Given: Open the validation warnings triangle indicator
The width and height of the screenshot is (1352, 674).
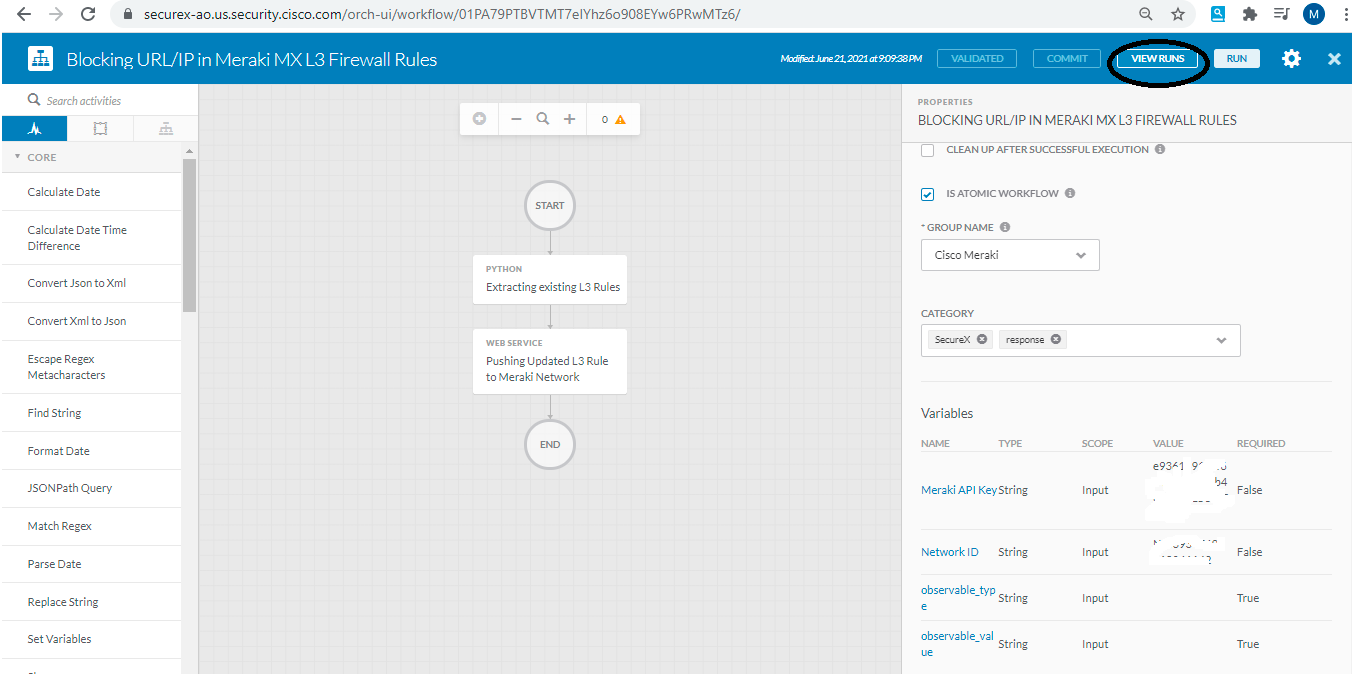Looking at the screenshot, I should click(620, 119).
